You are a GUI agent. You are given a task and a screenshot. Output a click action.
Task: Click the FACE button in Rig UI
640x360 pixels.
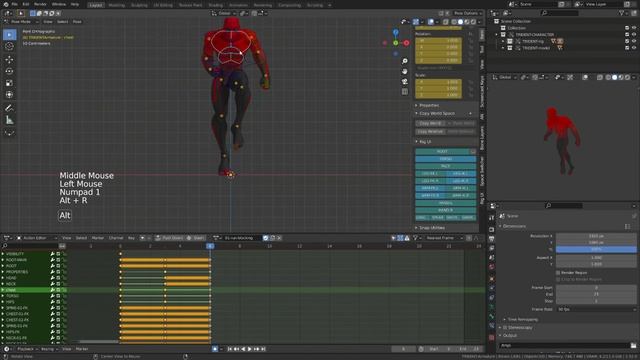click(x=445, y=166)
